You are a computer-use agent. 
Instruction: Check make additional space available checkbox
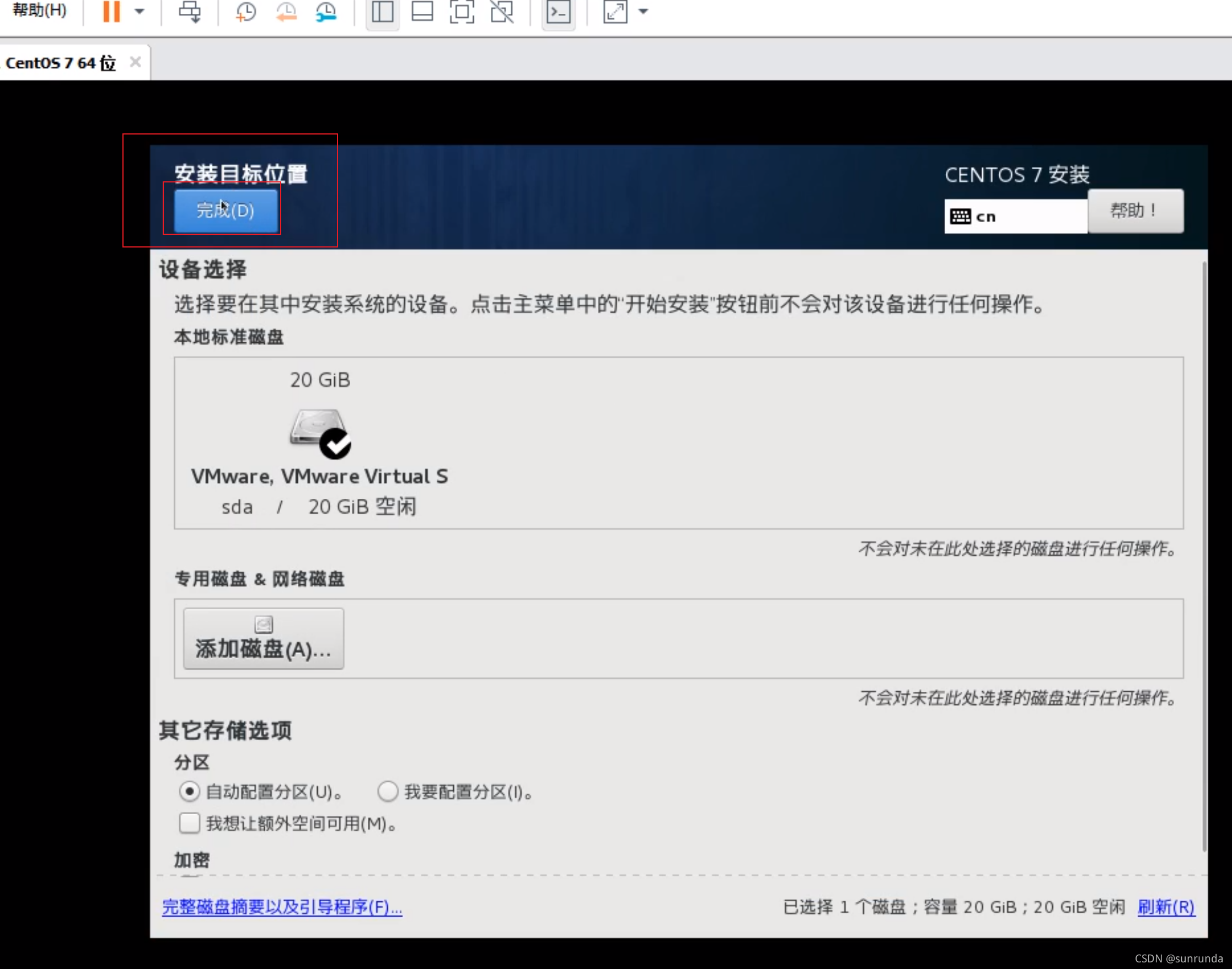pyautogui.click(x=189, y=823)
